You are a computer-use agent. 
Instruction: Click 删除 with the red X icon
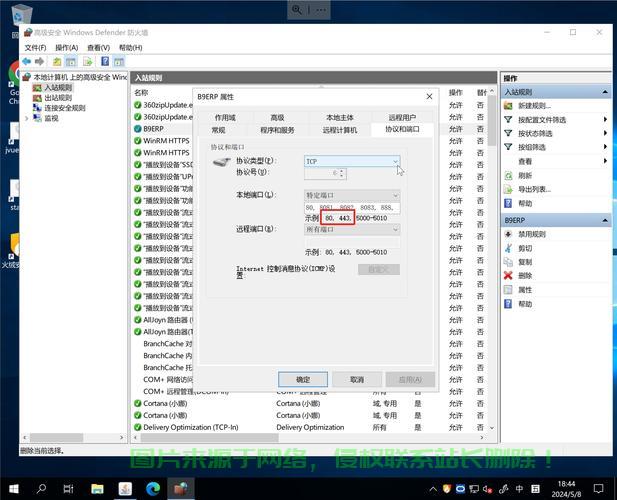(x=525, y=275)
